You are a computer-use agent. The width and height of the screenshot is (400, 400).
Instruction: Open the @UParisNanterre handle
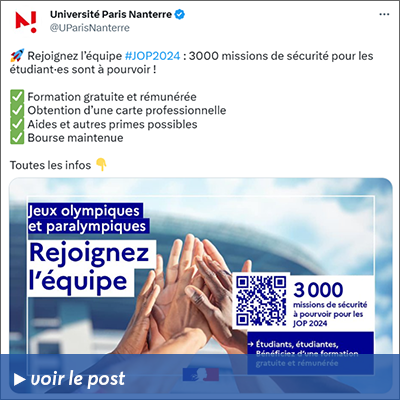89,28
